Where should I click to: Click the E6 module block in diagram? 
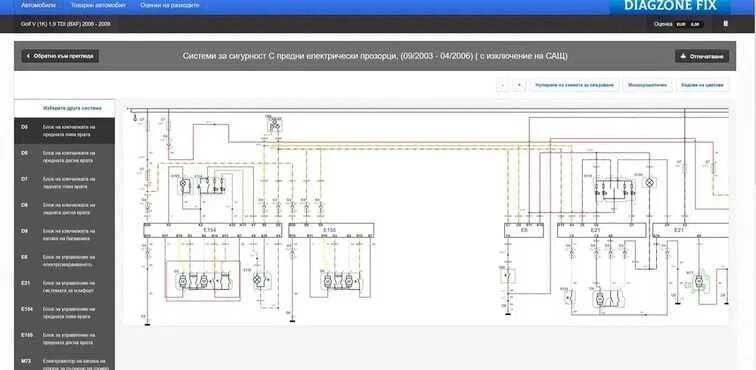tap(524, 230)
